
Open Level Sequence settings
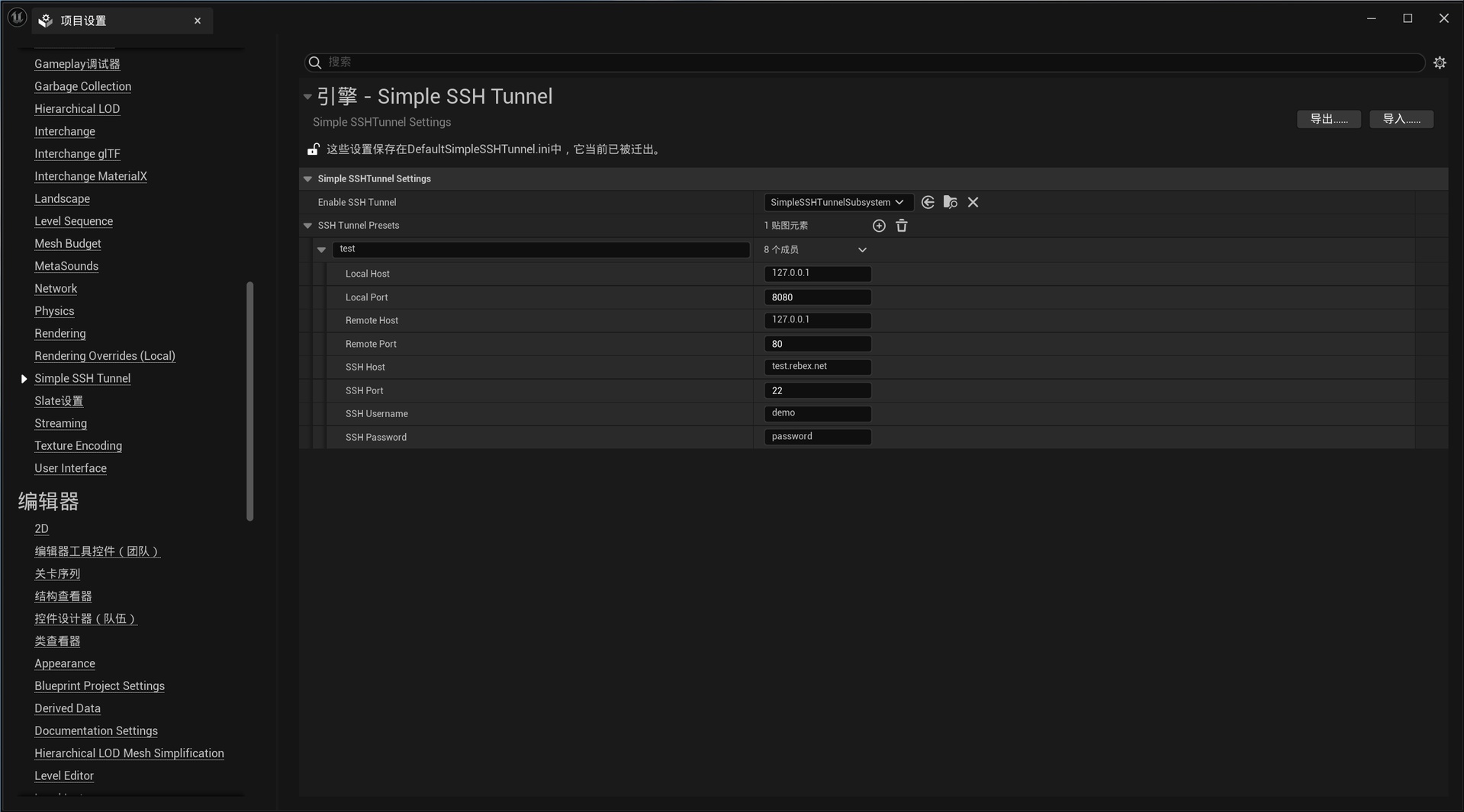[x=73, y=221]
